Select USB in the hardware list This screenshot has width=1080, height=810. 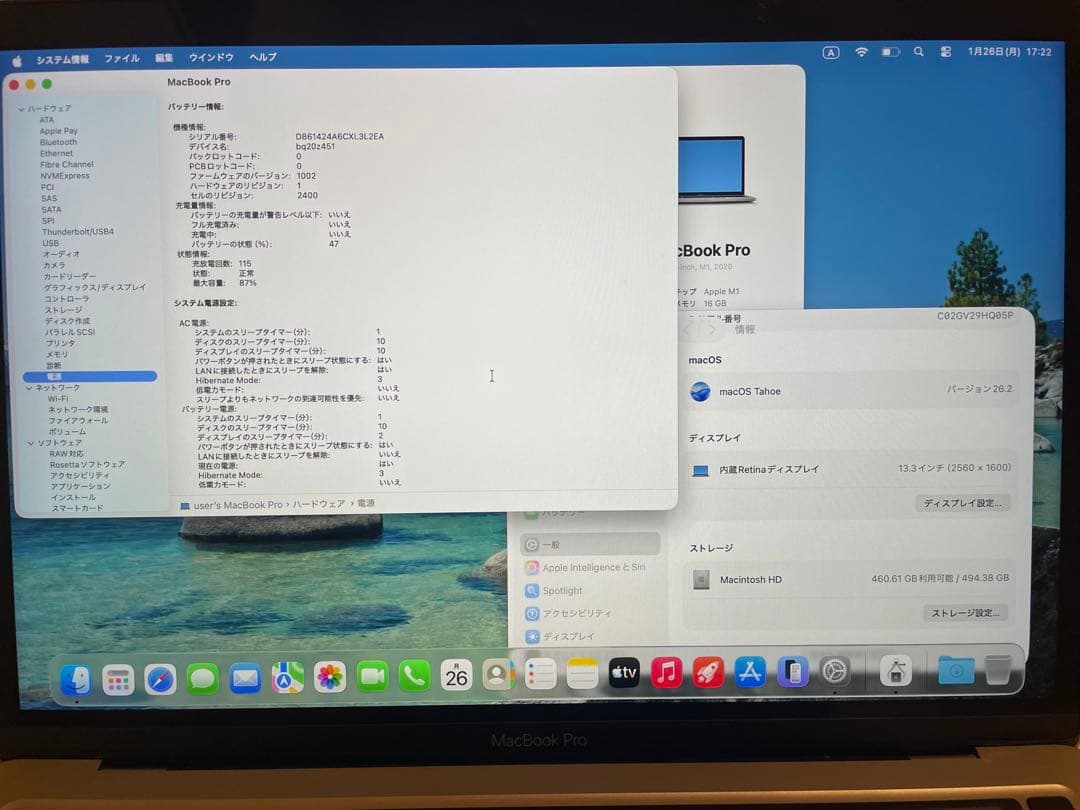pyautogui.click(x=50, y=242)
